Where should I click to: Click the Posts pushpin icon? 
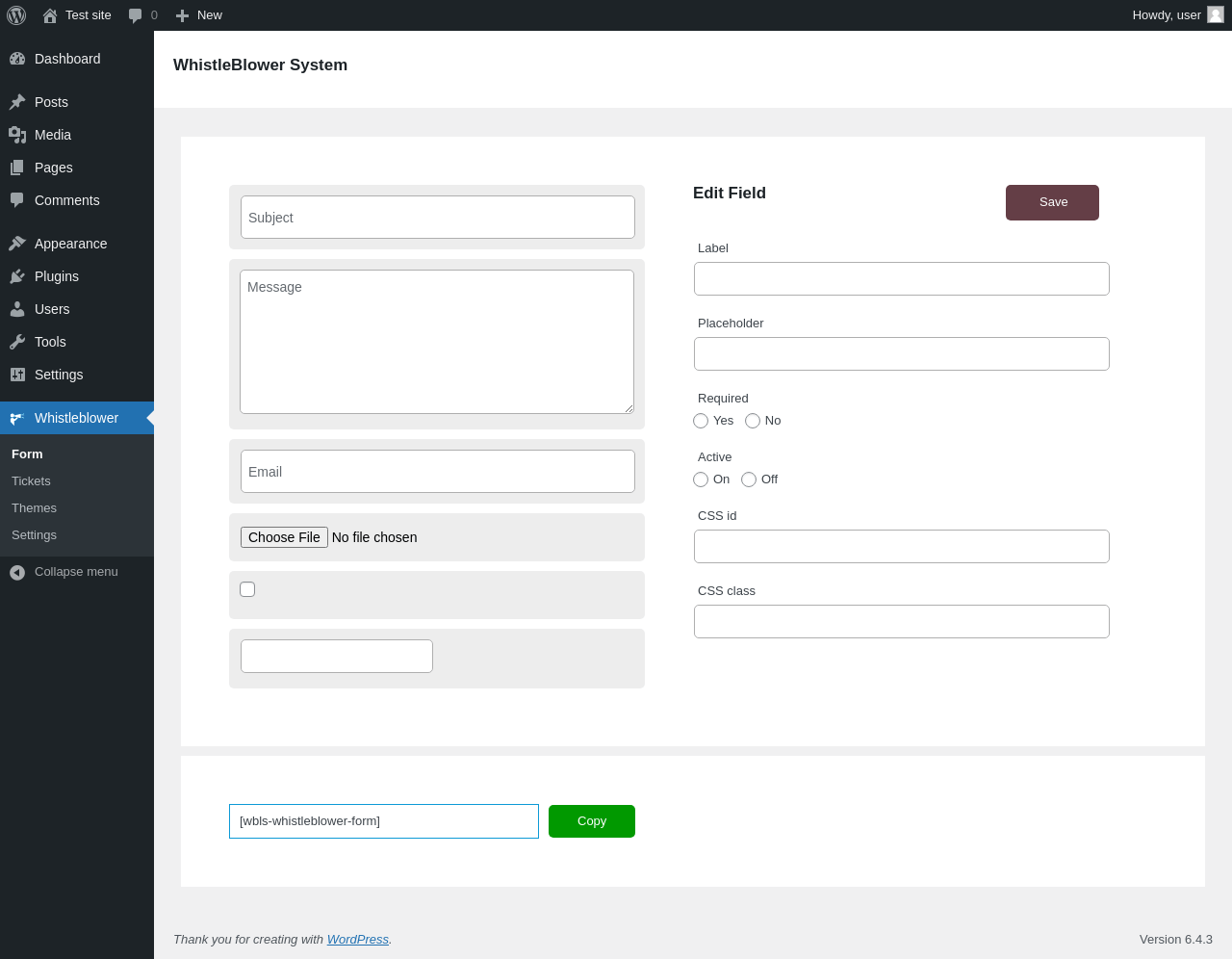click(17, 102)
